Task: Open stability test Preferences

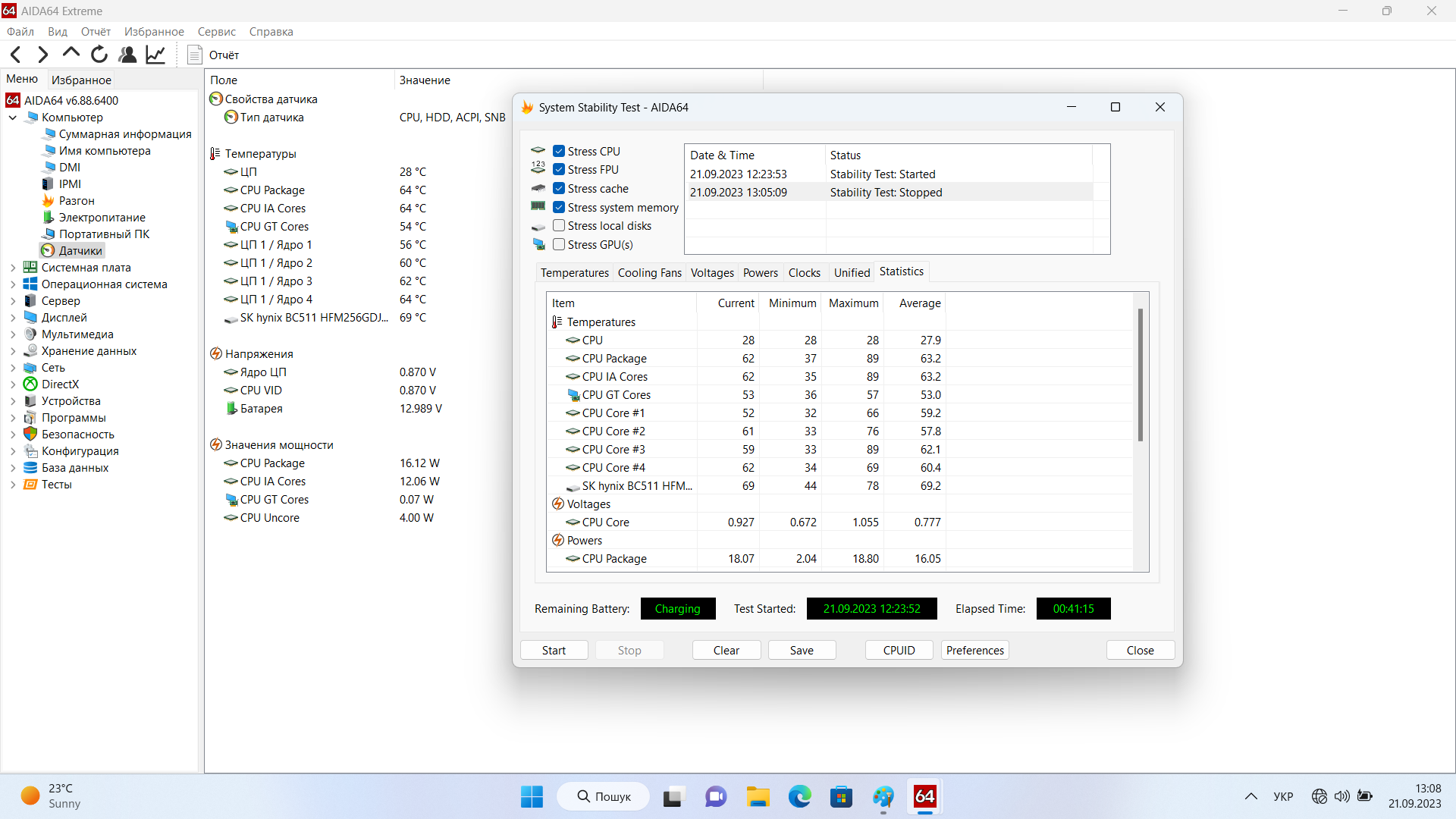Action: point(975,651)
